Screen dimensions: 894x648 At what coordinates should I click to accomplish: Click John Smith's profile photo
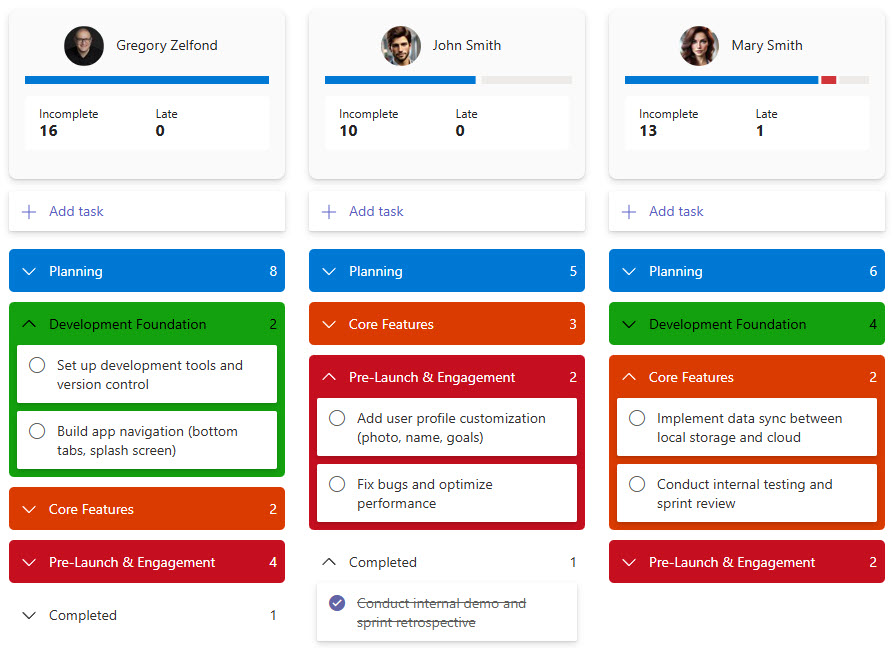pos(400,46)
